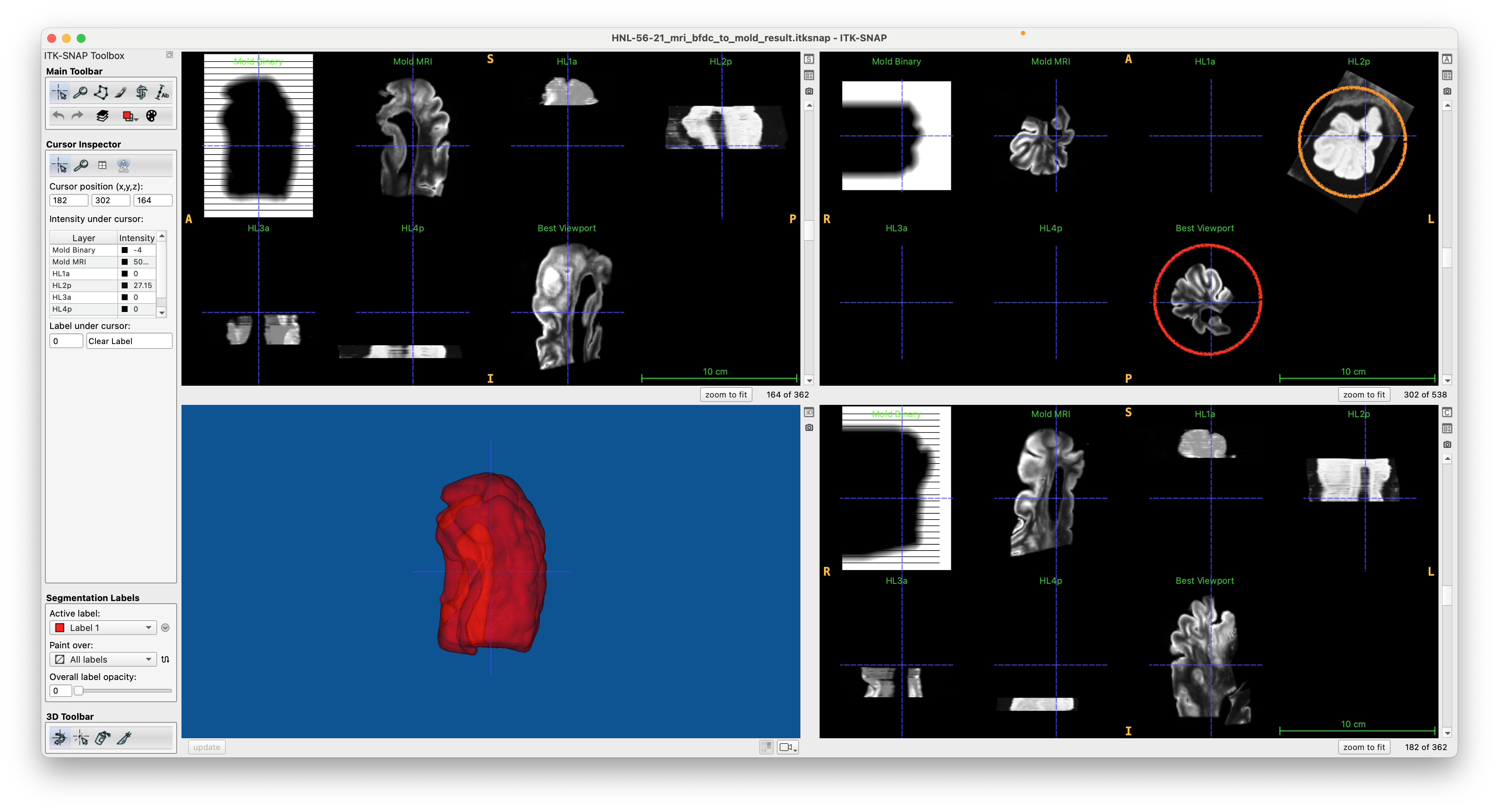Image resolution: width=1499 pixels, height=812 pixels.
Task: Click zoom to fit beside 164 of 362
Action: pyautogui.click(x=726, y=394)
